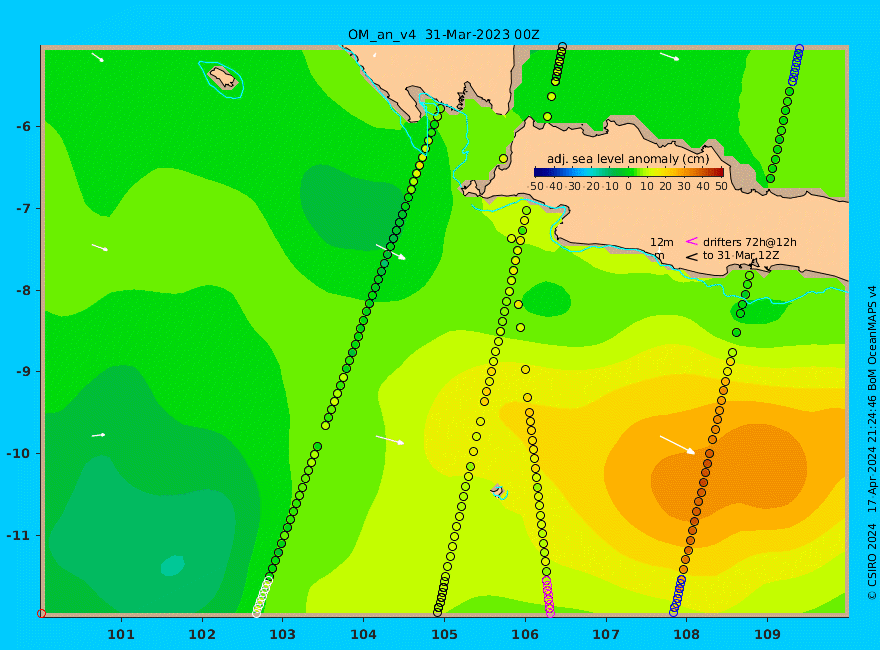Click the sea level anomaly color bar

tap(629, 172)
